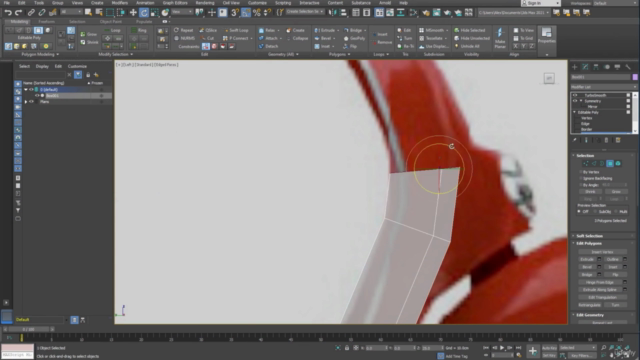The image size is (640, 360).
Task: Undo the last action with Undo arrow
Action: coord(8,13)
